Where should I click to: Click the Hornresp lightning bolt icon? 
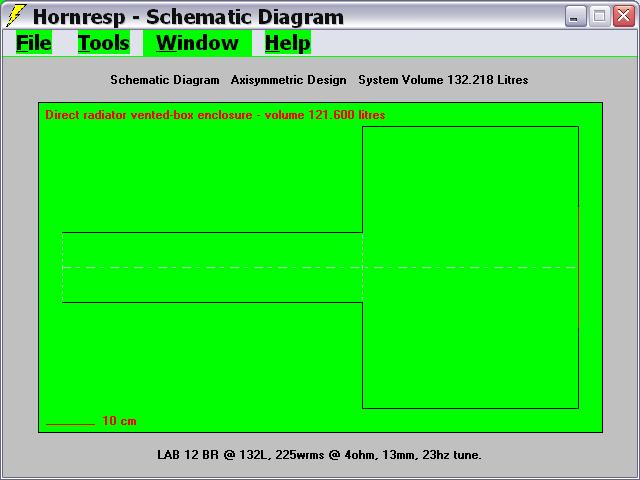16,16
